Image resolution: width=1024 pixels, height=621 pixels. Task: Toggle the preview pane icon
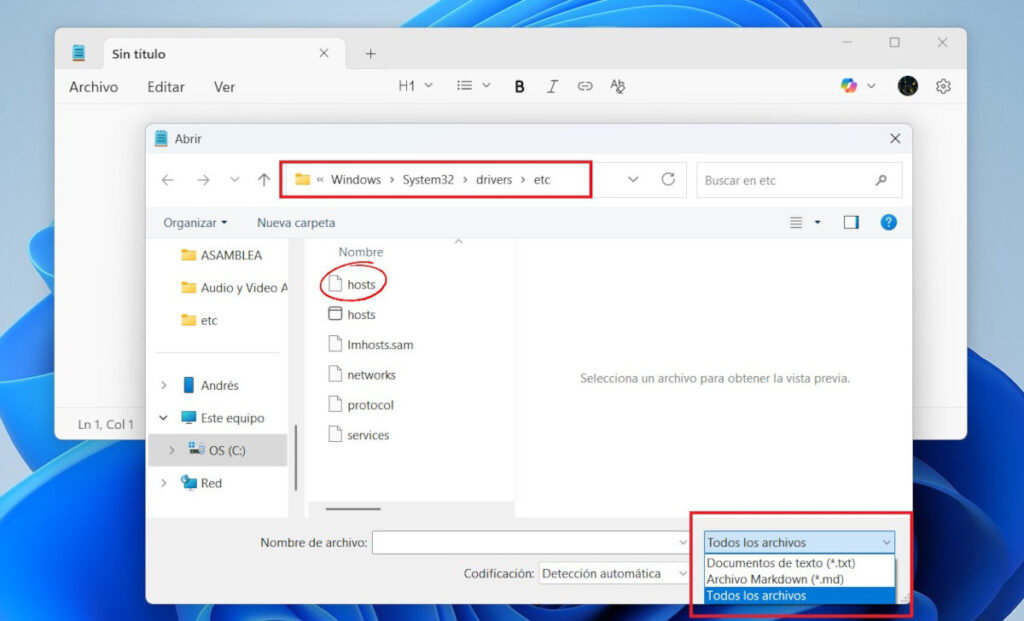click(851, 222)
